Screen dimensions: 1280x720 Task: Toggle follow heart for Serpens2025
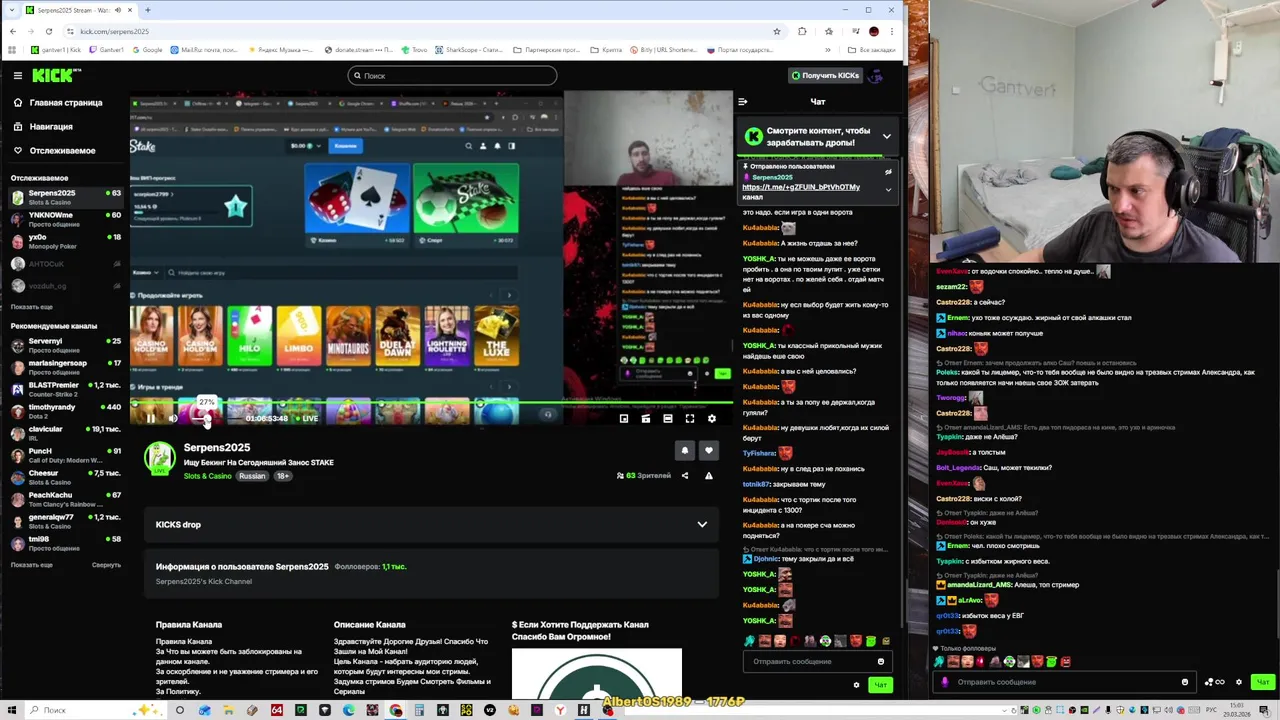tap(709, 451)
